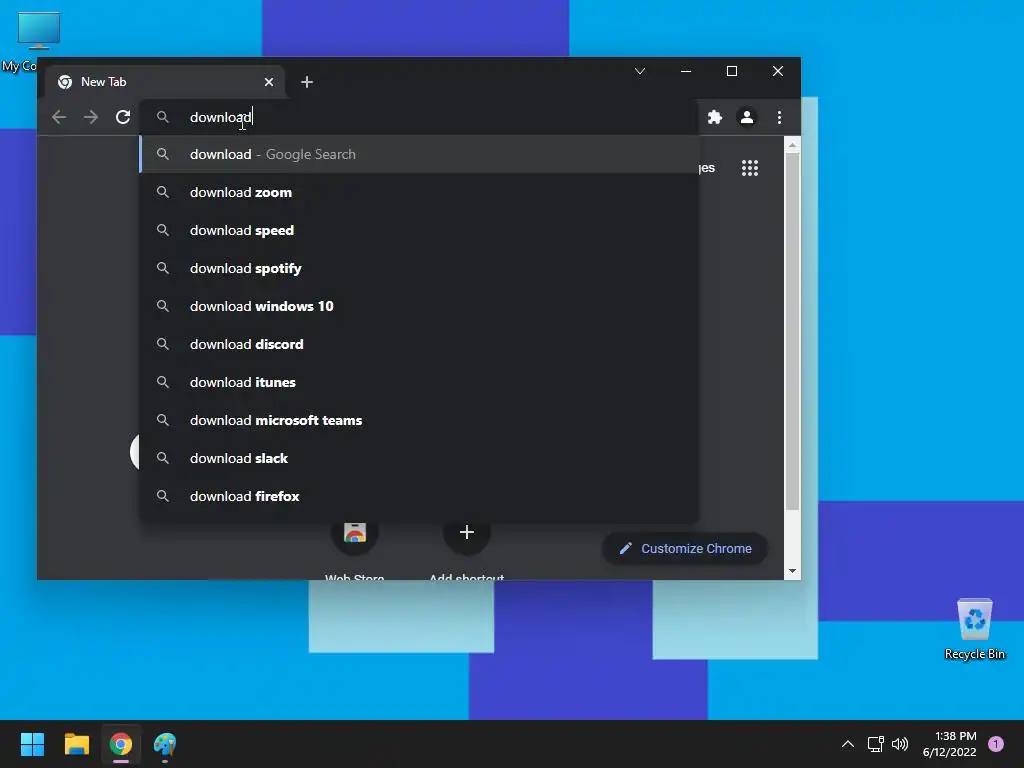Open the Paint taskbar icon
1024x768 pixels.
(x=165, y=744)
